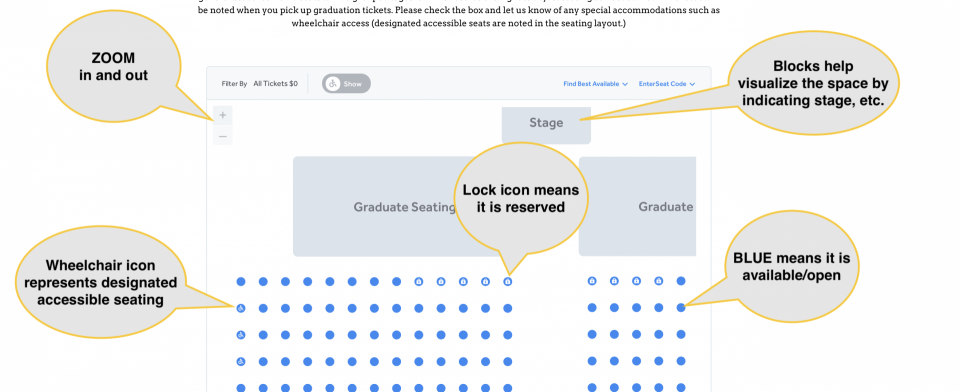
Task: Toggle the wheelchair accessible Show switch
Action: [347, 84]
